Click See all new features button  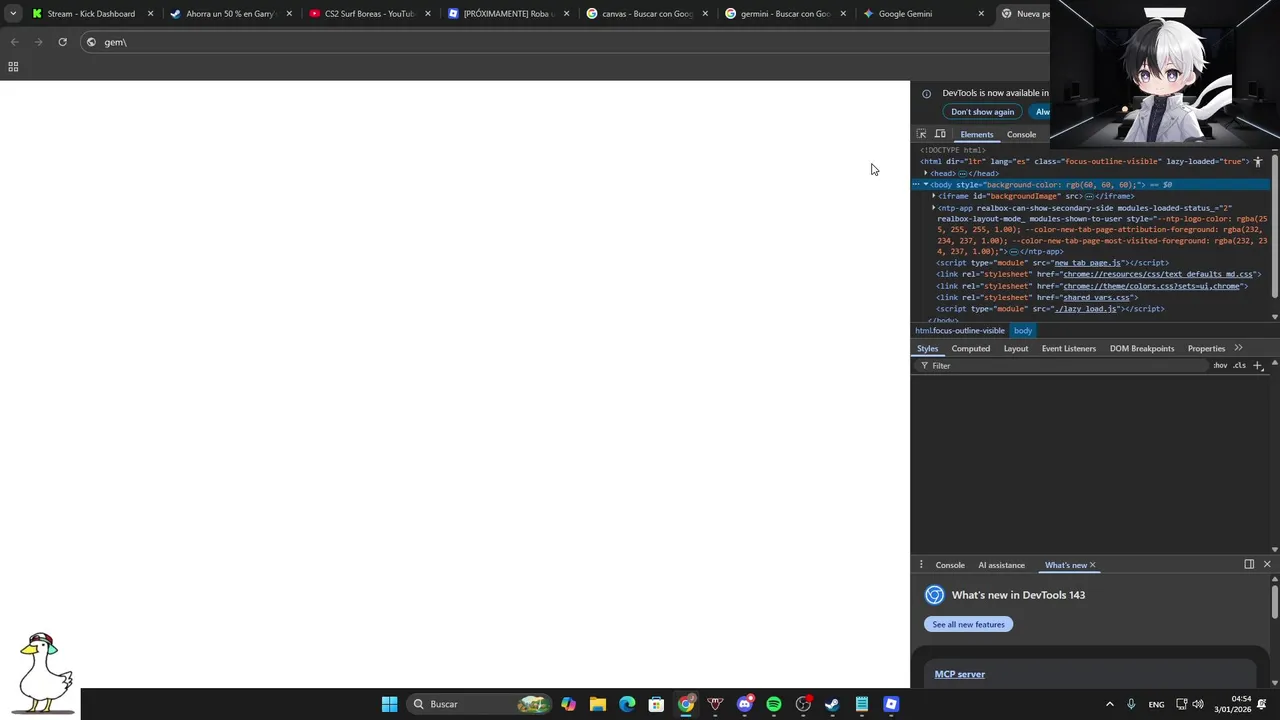968,624
